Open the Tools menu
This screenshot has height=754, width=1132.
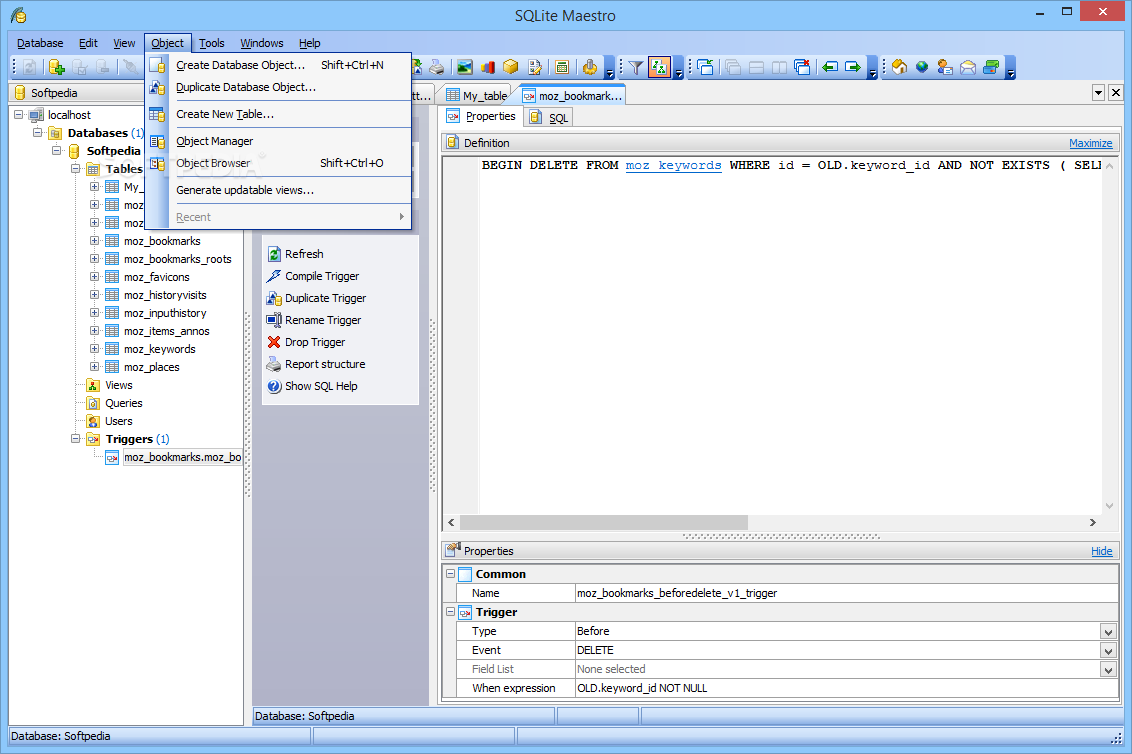[x=212, y=43]
